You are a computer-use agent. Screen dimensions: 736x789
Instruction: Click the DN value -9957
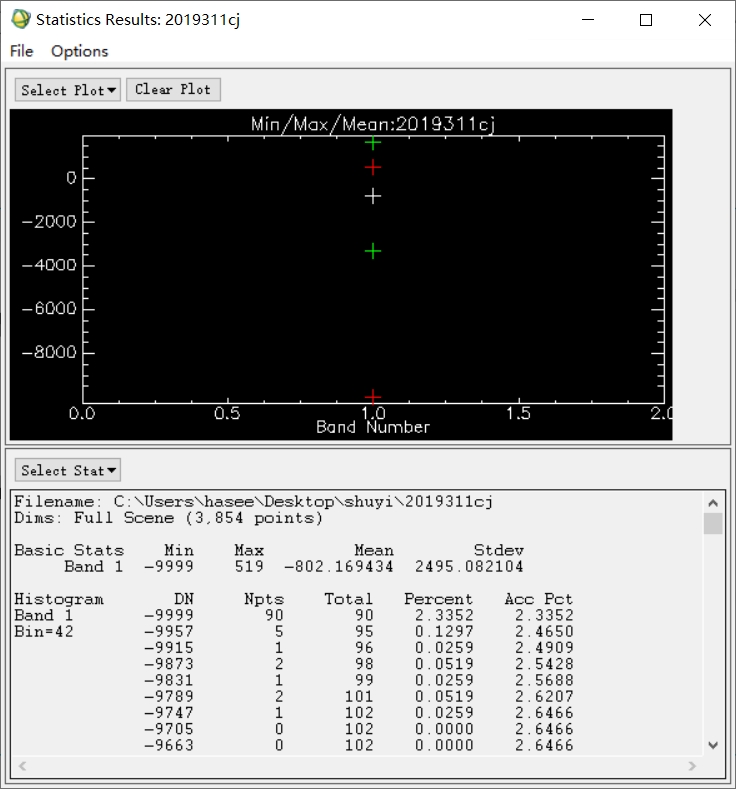click(x=169, y=632)
